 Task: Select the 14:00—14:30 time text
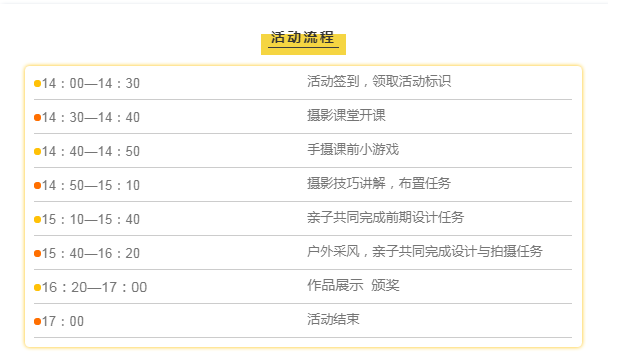[91, 83]
